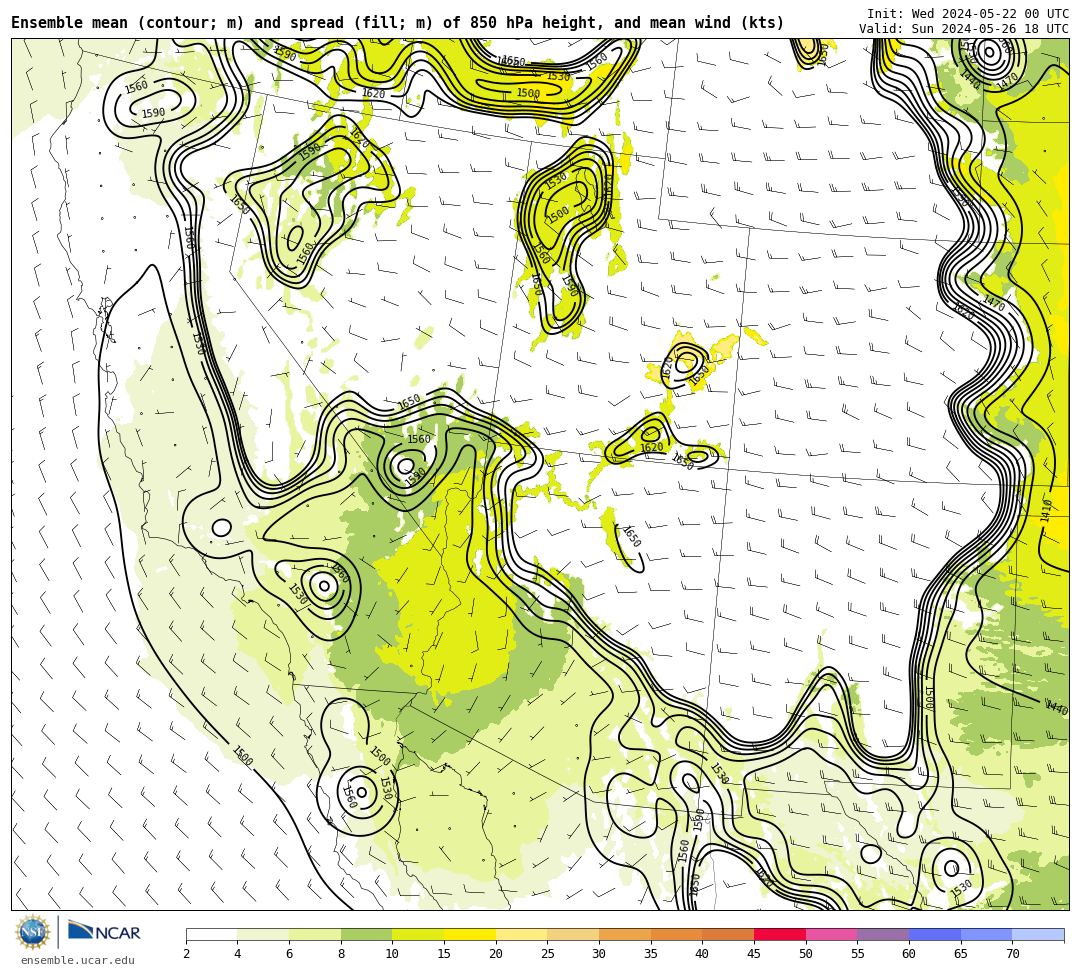Click the colorbar tick label 40
1080x973 pixels.
(x=703, y=954)
